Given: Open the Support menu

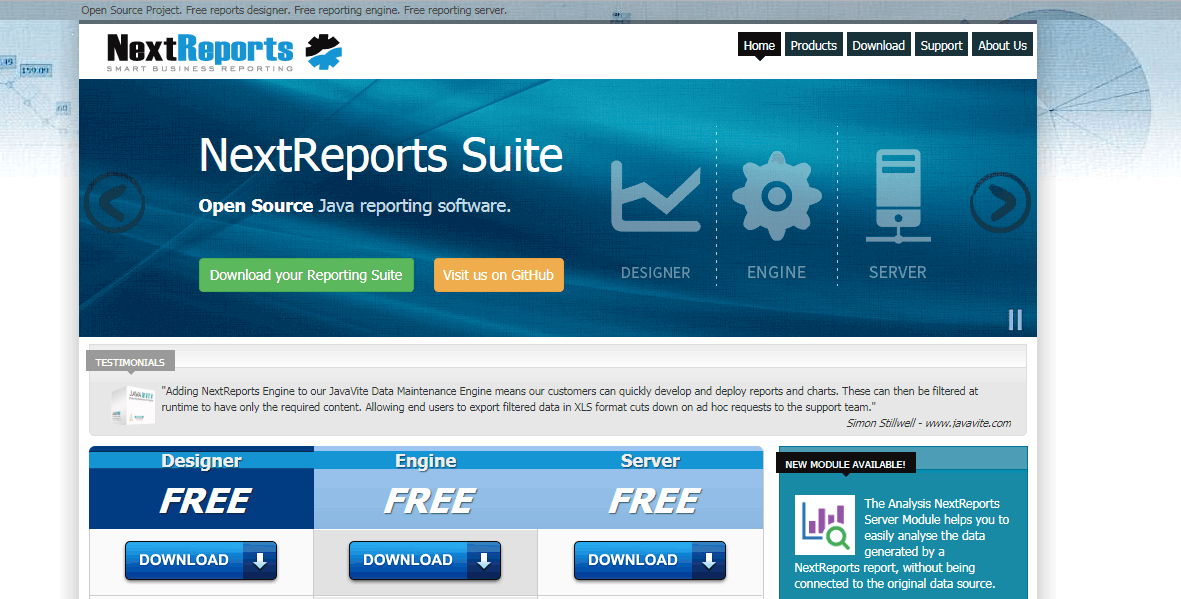Looking at the screenshot, I should pyautogui.click(x=941, y=45).
